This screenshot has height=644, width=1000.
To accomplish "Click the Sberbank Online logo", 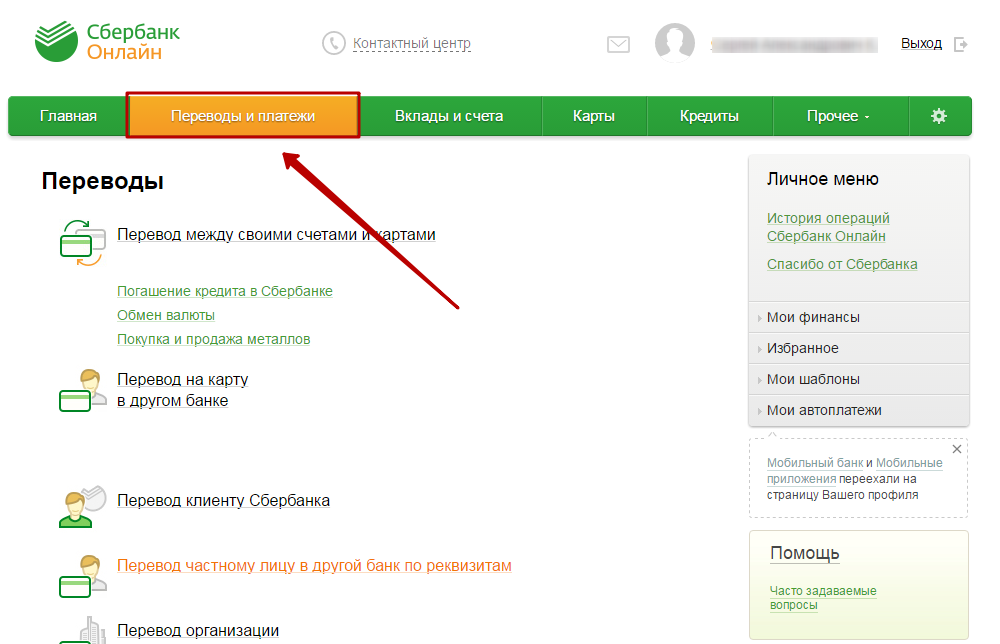I will coord(107,41).
